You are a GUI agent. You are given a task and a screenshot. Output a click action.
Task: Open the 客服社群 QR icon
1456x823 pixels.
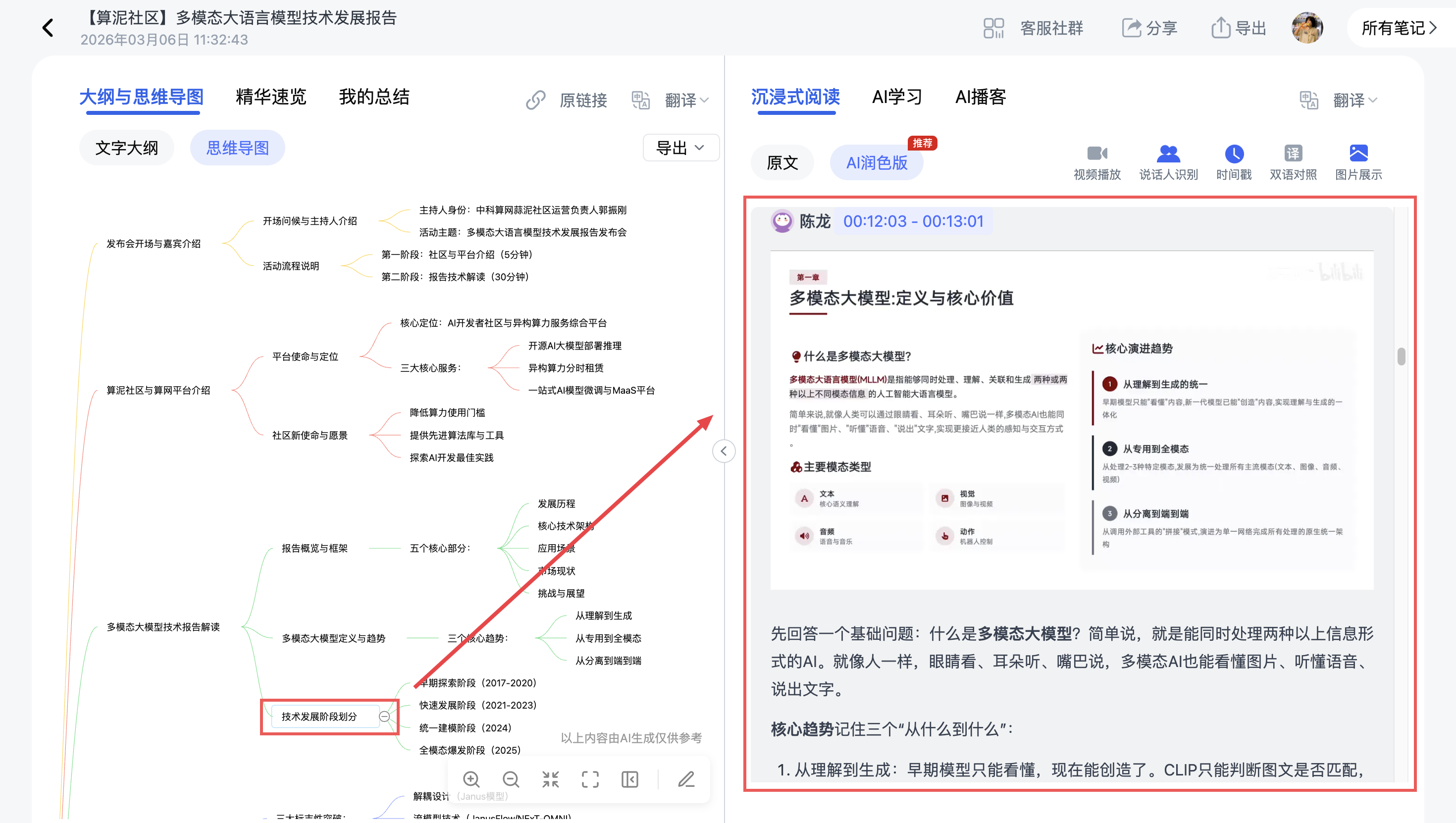[993, 28]
